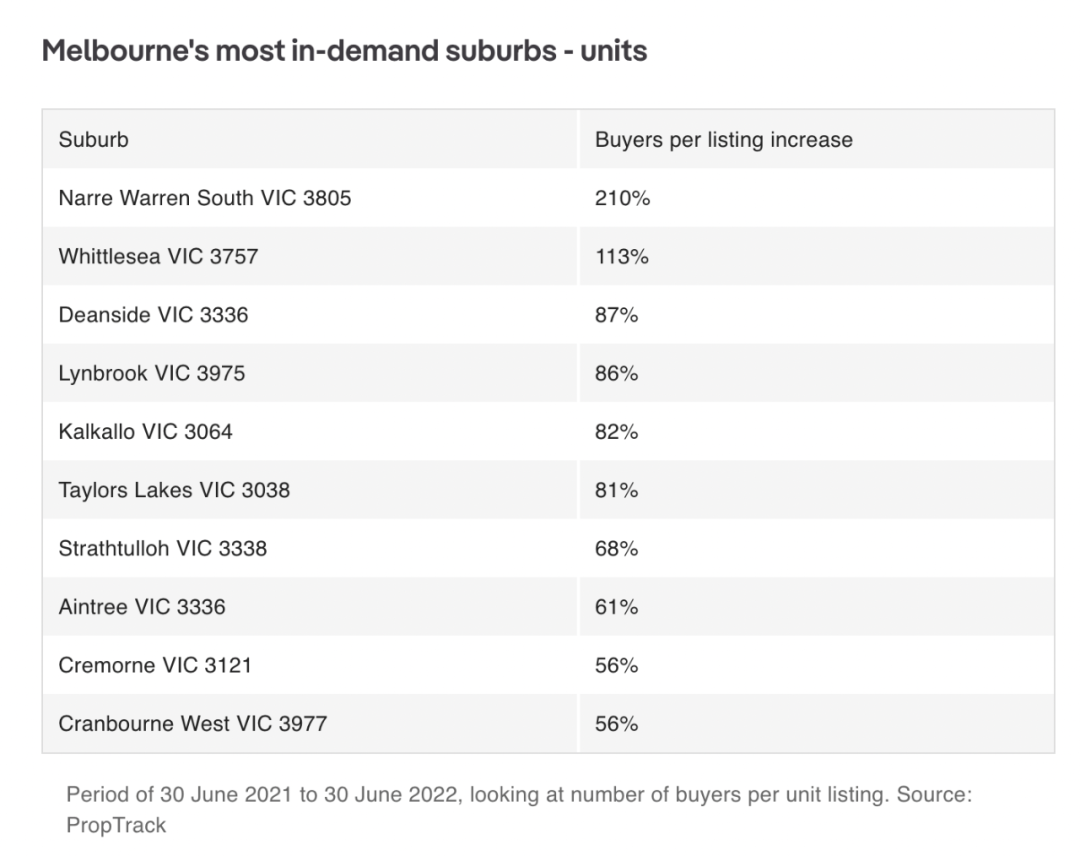Click the 86% value
1080x856 pixels.
pyautogui.click(x=616, y=373)
